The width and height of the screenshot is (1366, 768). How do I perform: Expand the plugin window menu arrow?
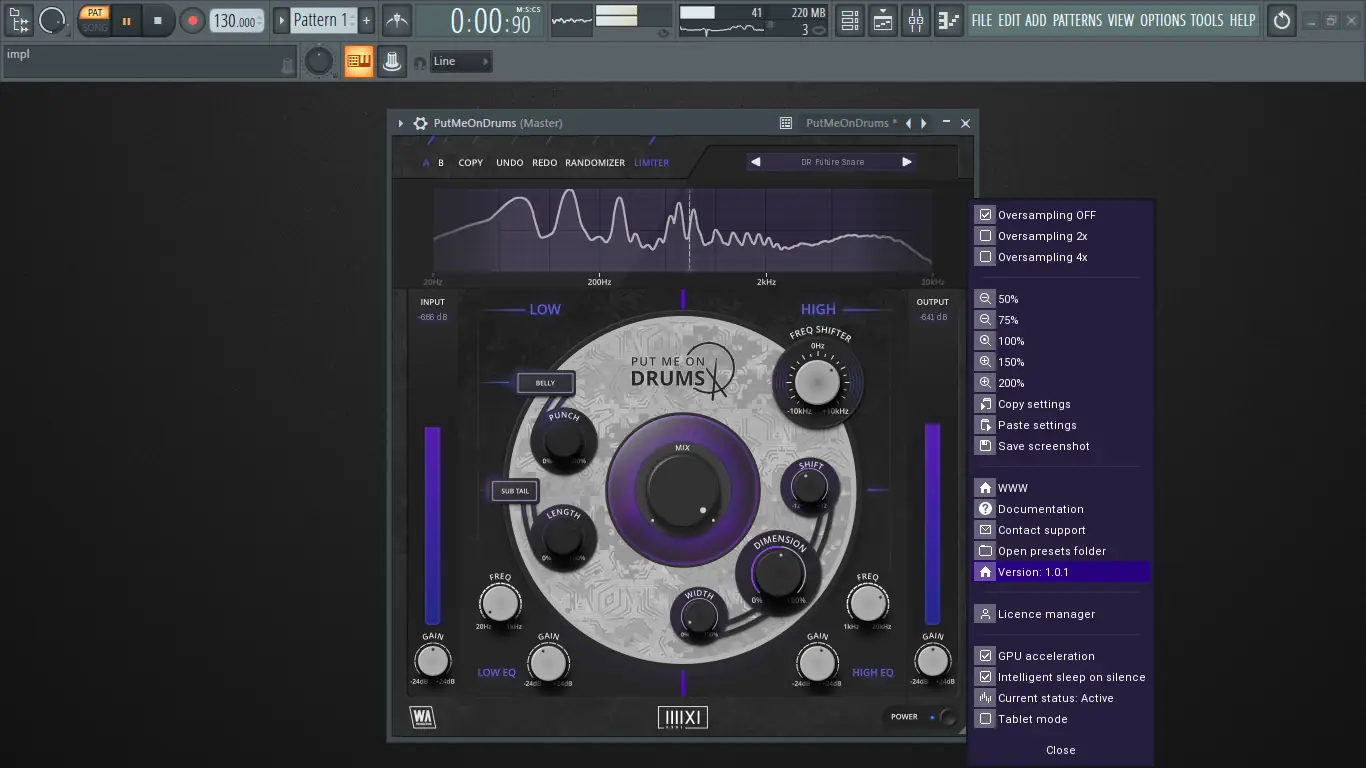tap(401, 123)
